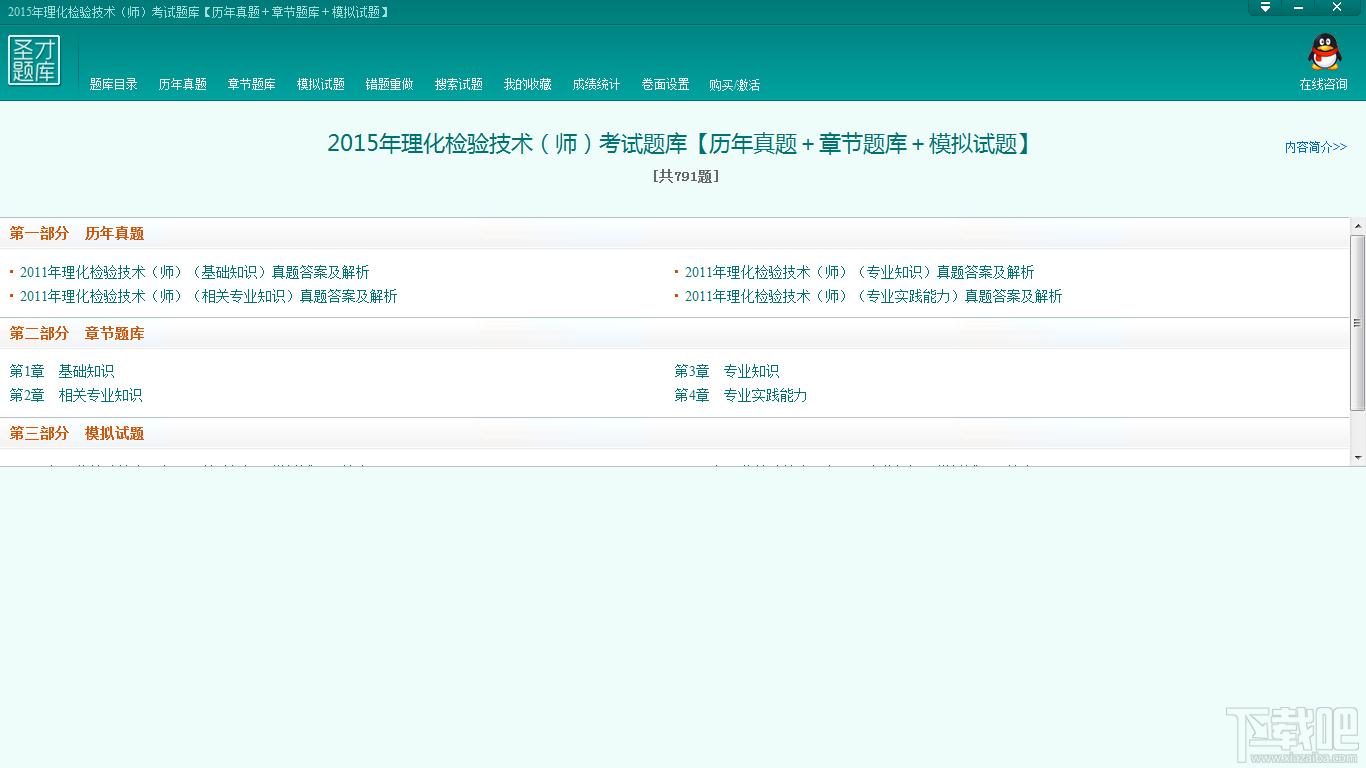Close the application with the X button
The height and width of the screenshot is (768, 1366).
coord(1337,8)
